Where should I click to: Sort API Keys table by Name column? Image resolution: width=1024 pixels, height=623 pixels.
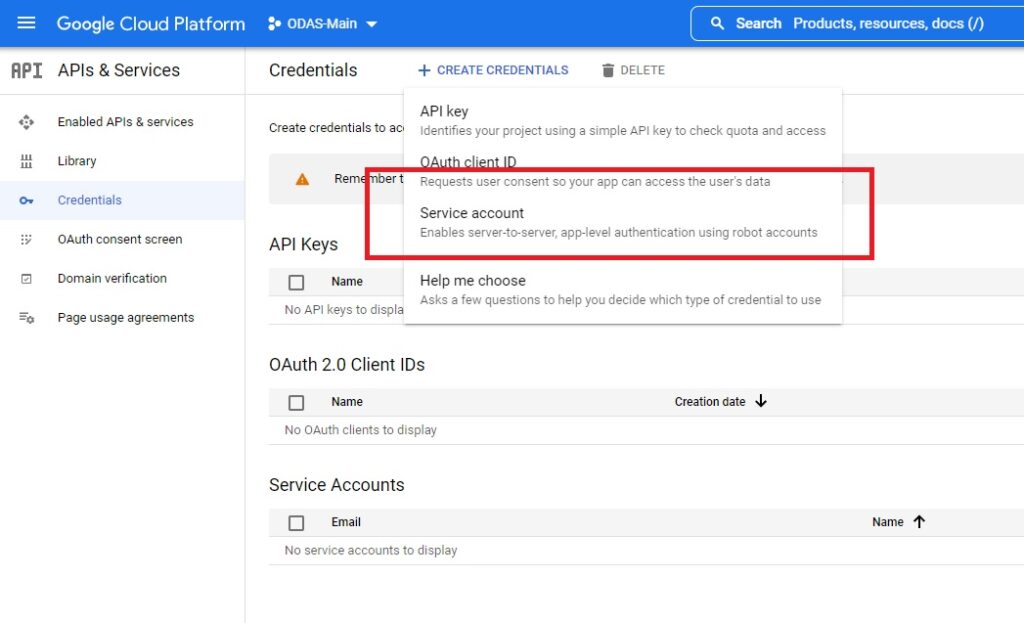(x=347, y=281)
